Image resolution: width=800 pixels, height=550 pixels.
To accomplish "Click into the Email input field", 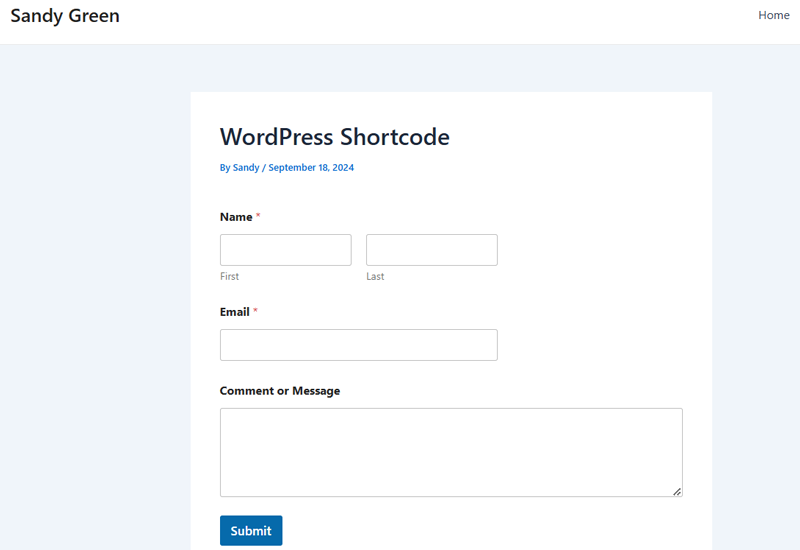I will pyautogui.click(x=359, y=345).
